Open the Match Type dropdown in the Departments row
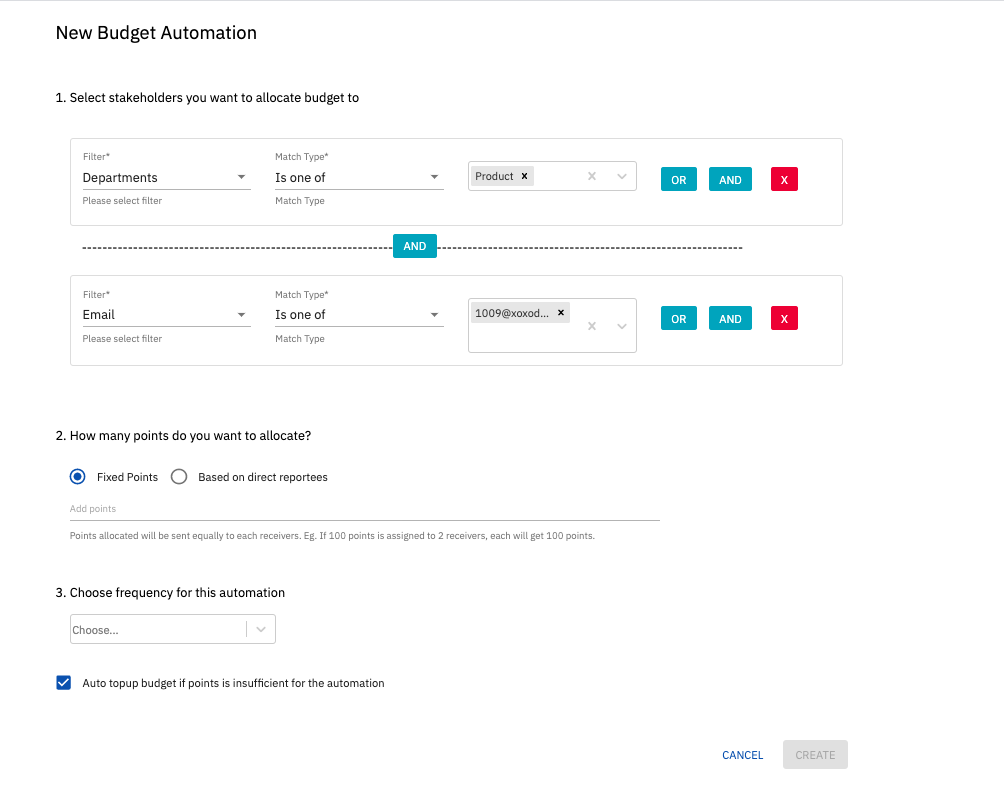This screenshot has height=790, width=1004. (x=359, y=177)
